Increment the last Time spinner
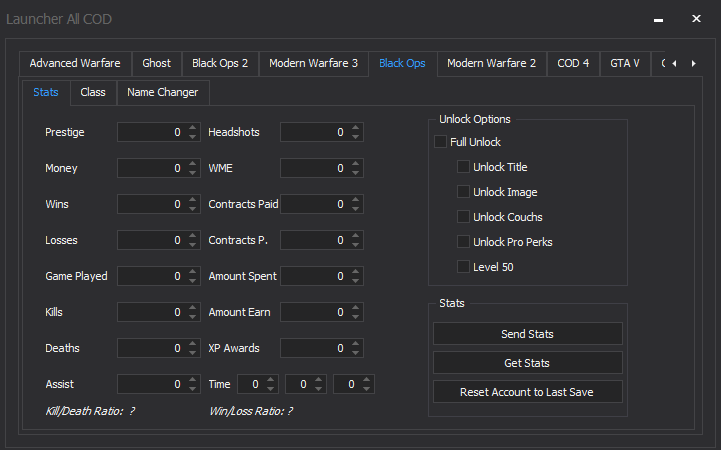The width and height of the screenshot is (721, 450). [x=366, y=379]
